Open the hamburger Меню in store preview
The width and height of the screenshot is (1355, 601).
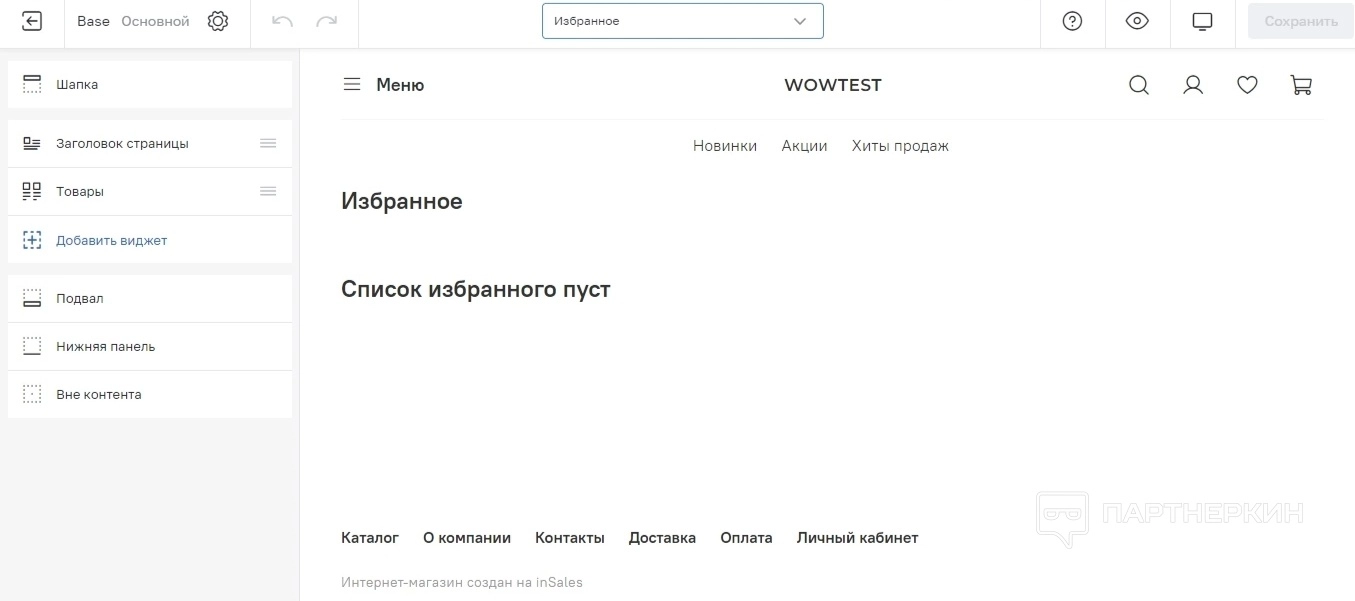click(383, 85)
